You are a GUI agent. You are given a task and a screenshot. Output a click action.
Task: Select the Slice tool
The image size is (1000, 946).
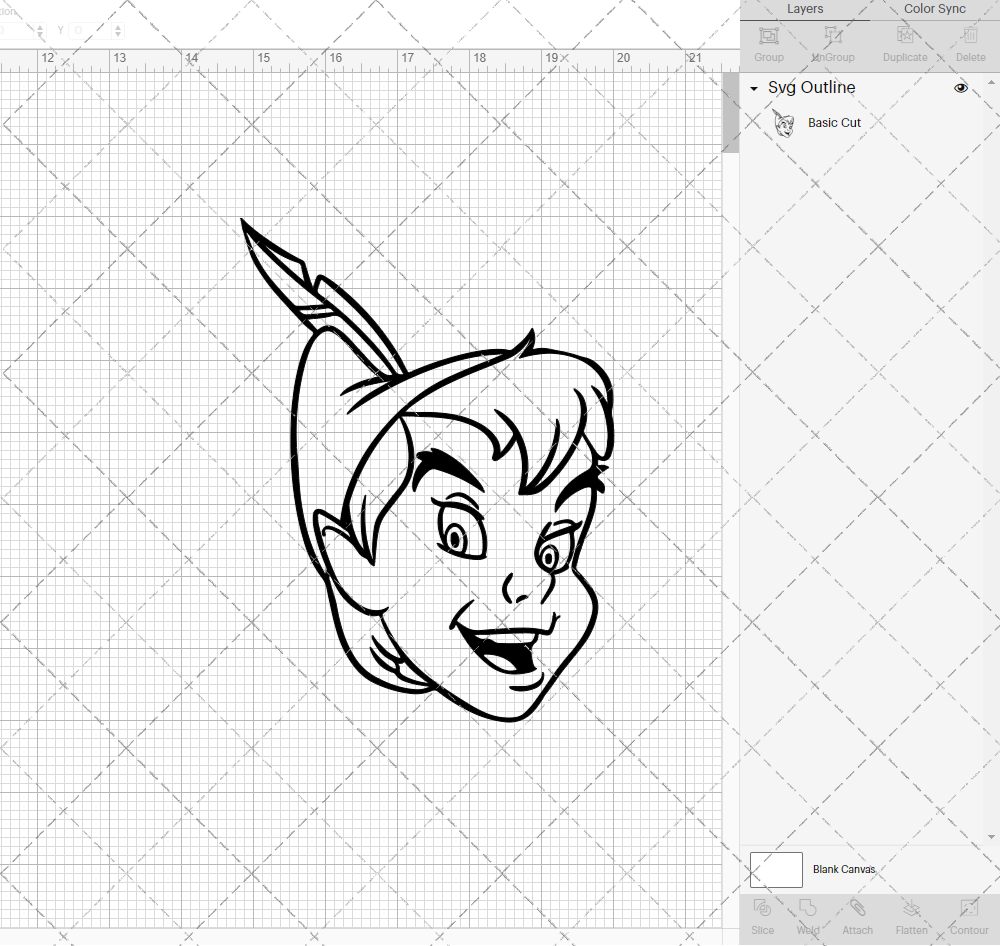pyautogui.click(x=762, y=915)
